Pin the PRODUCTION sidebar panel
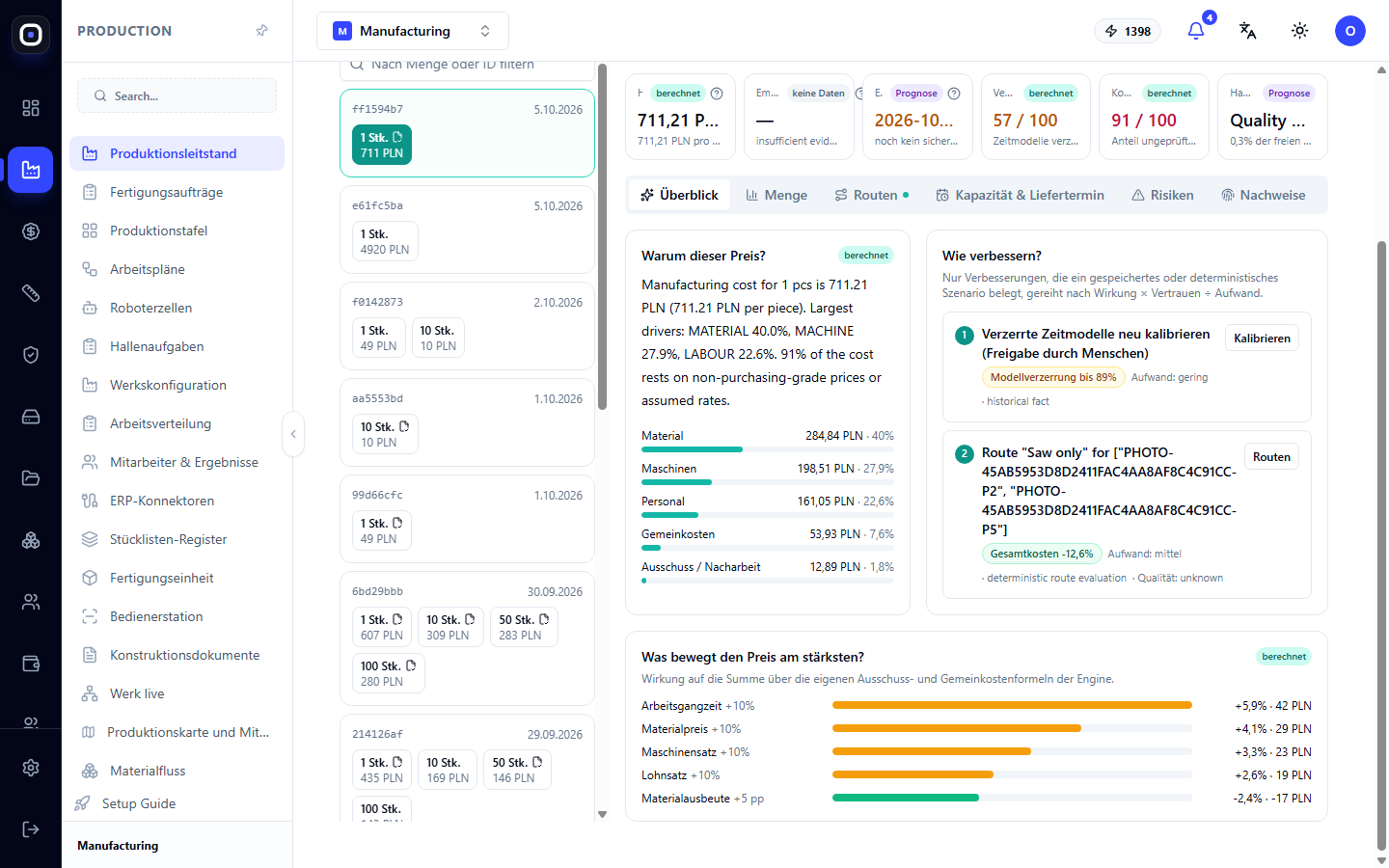Screen dimensions: 1389x868 [261, 31]
